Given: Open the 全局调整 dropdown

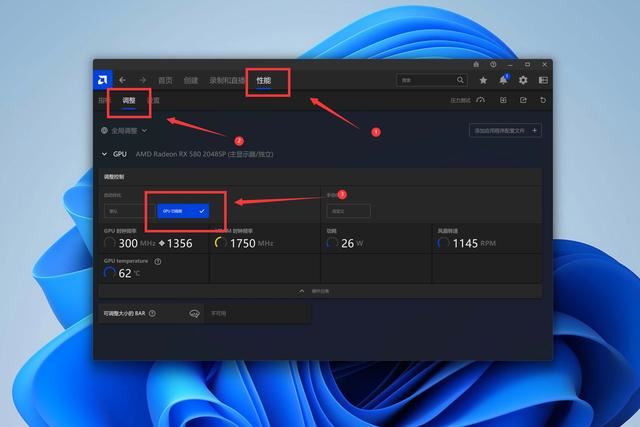Looking at the screenshot, I should pyautogui.click(x=125, y=130).
